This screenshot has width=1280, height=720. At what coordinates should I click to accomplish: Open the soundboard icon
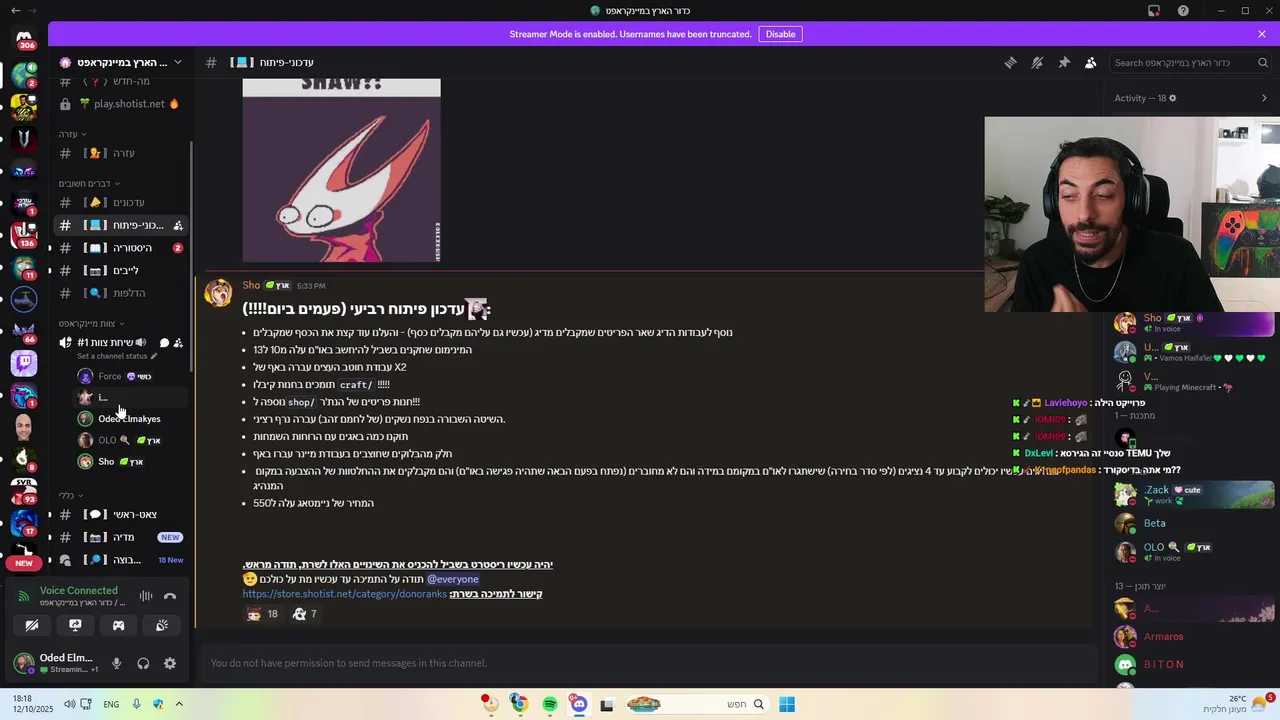tap(162, 625)
